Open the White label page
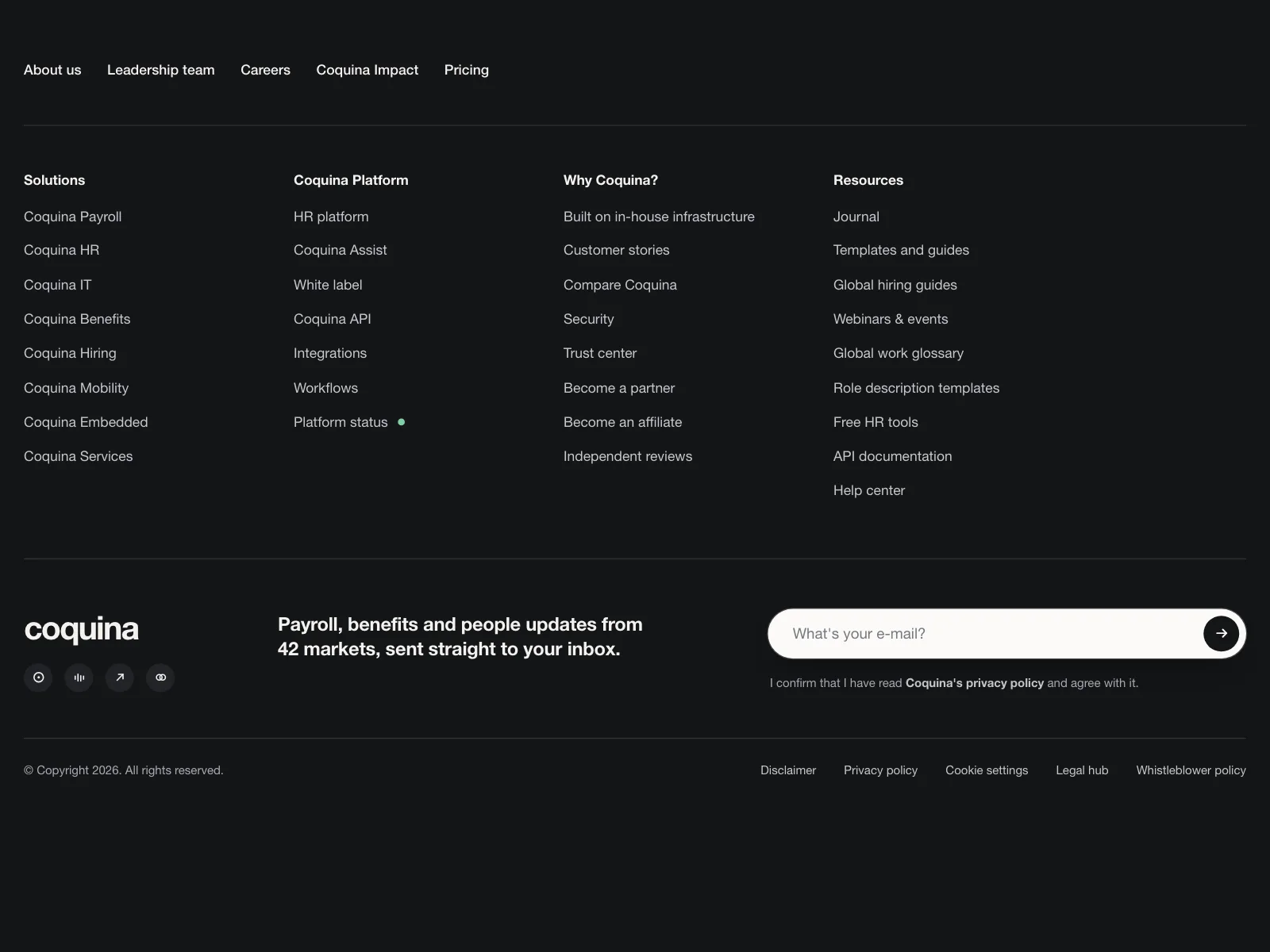 point(328,285)
